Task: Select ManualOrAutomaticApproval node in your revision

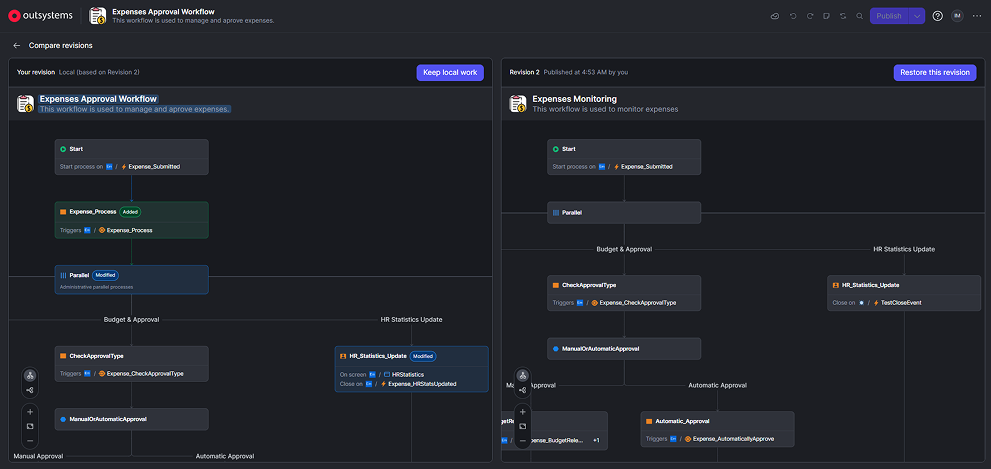Action: tap(131, 419)
